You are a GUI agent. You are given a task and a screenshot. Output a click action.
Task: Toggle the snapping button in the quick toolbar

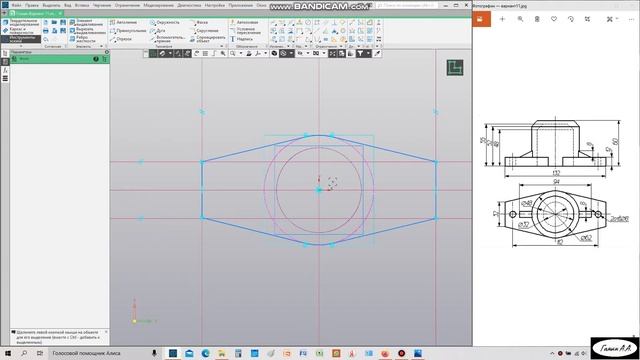[162, 53]
